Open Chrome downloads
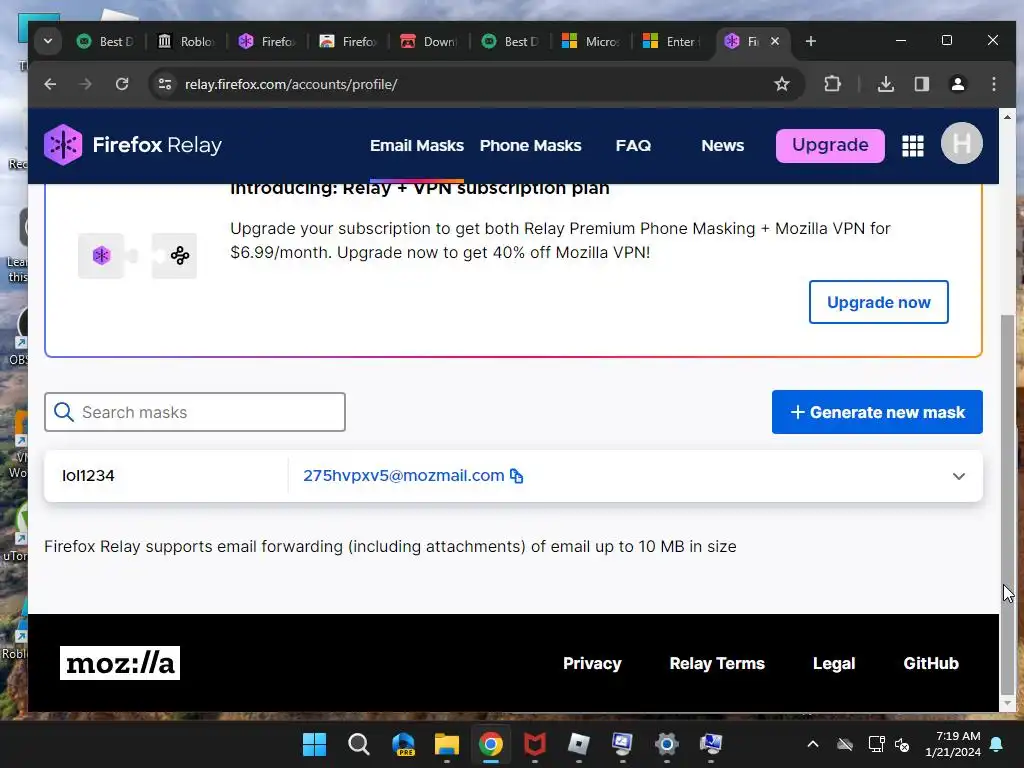 coord(886,84)
